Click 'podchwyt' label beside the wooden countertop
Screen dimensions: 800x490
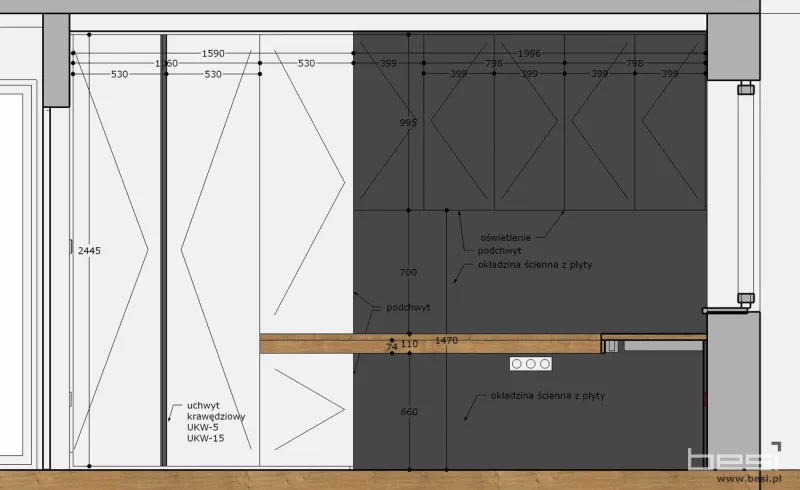tap(408, 308)
